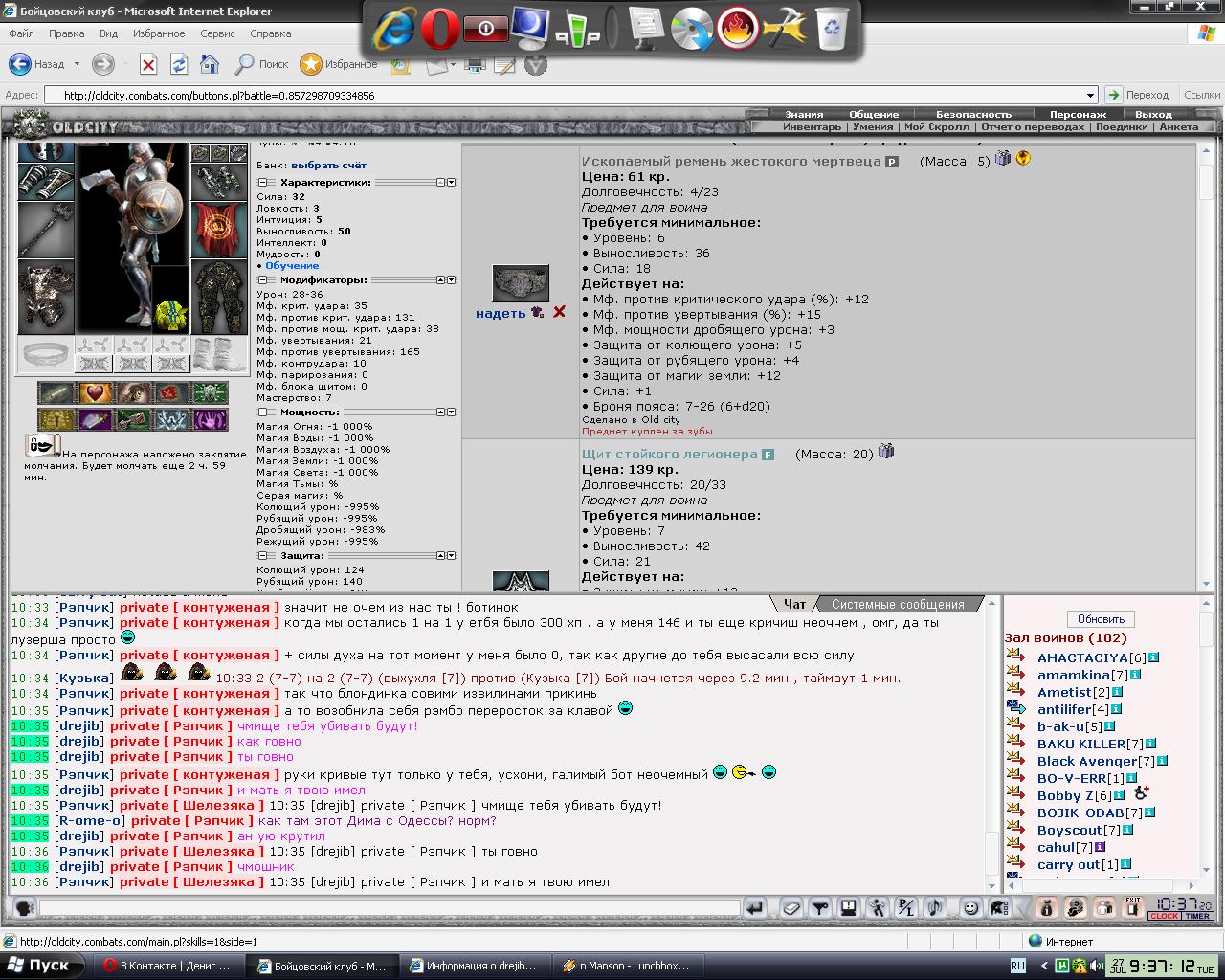Click the Обновить button
Image resolution: width=1225 pixels, height=980 pixels.
[x=1101, y=618]
